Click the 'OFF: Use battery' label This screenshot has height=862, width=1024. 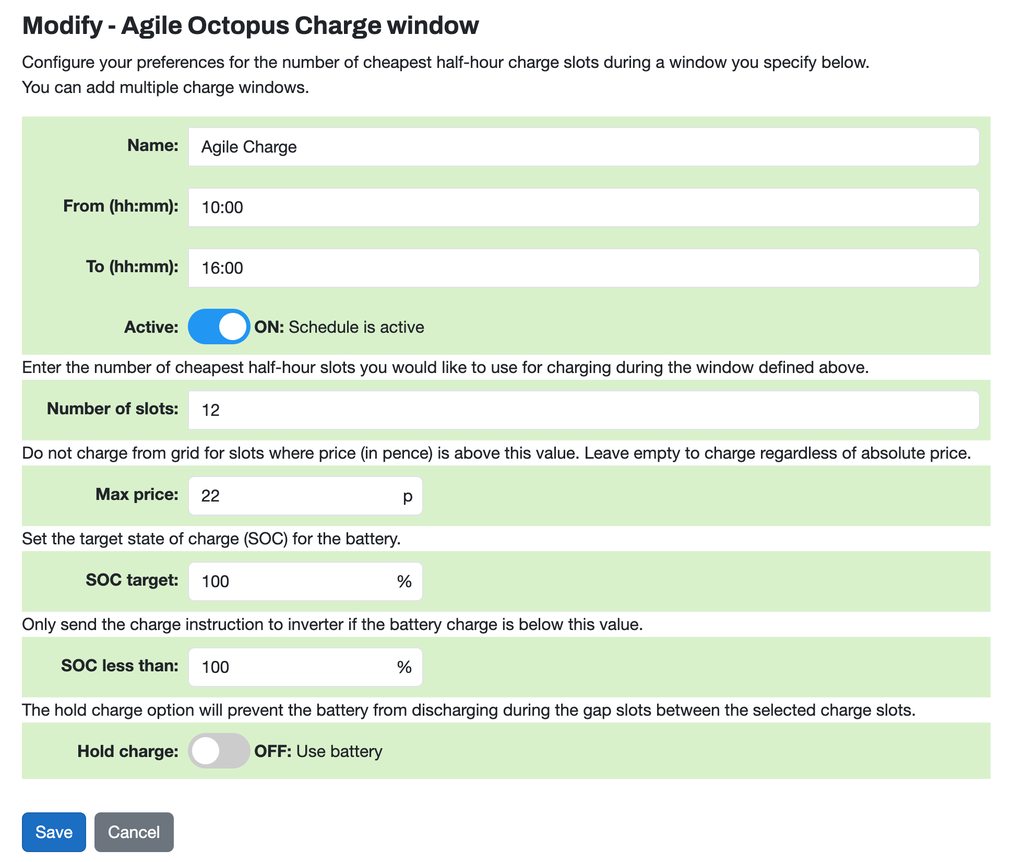(x=318, y=751)
